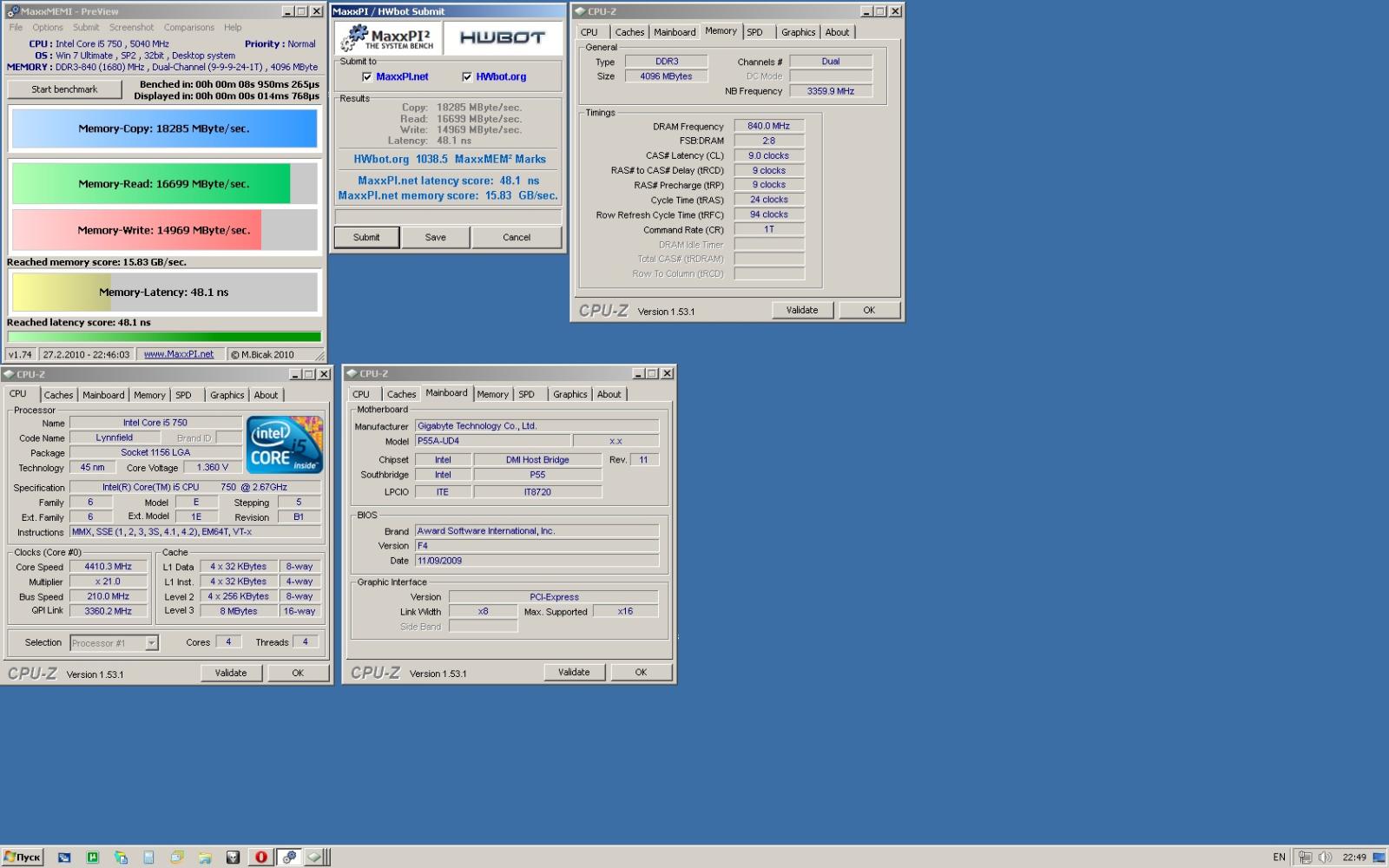Open the network computers quick launch icon

coord(121,857)
